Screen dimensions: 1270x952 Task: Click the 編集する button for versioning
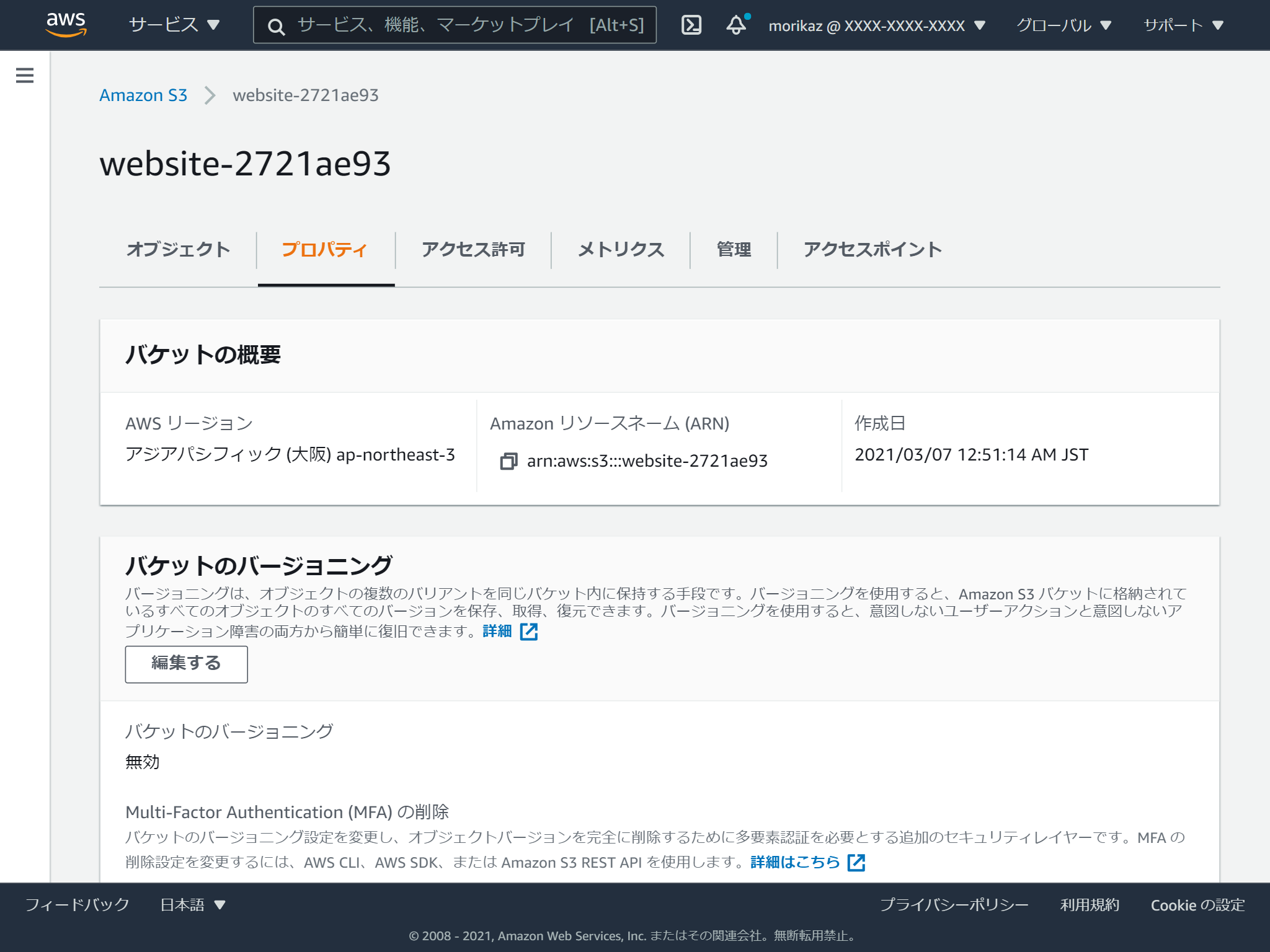click(185, 663)
